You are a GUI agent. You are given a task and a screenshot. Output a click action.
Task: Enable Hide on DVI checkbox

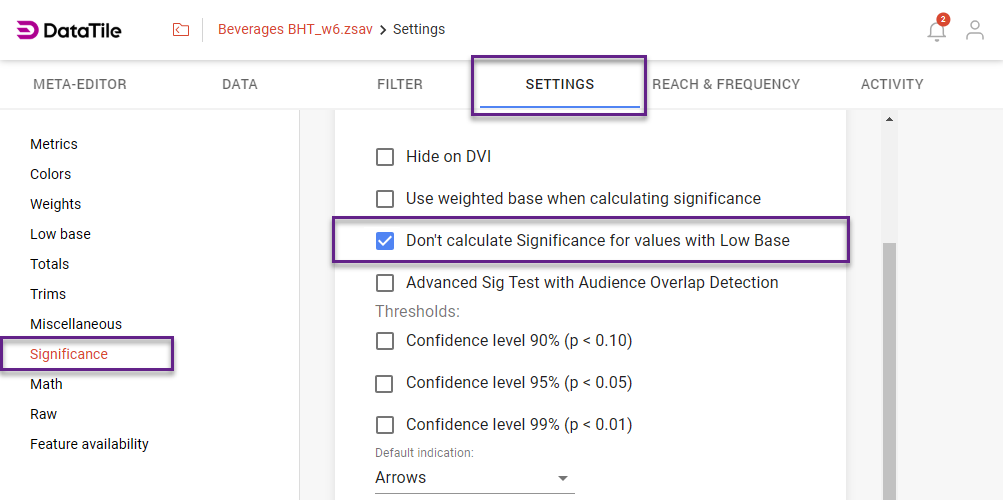pyautogui.click(x=385, y=157)
